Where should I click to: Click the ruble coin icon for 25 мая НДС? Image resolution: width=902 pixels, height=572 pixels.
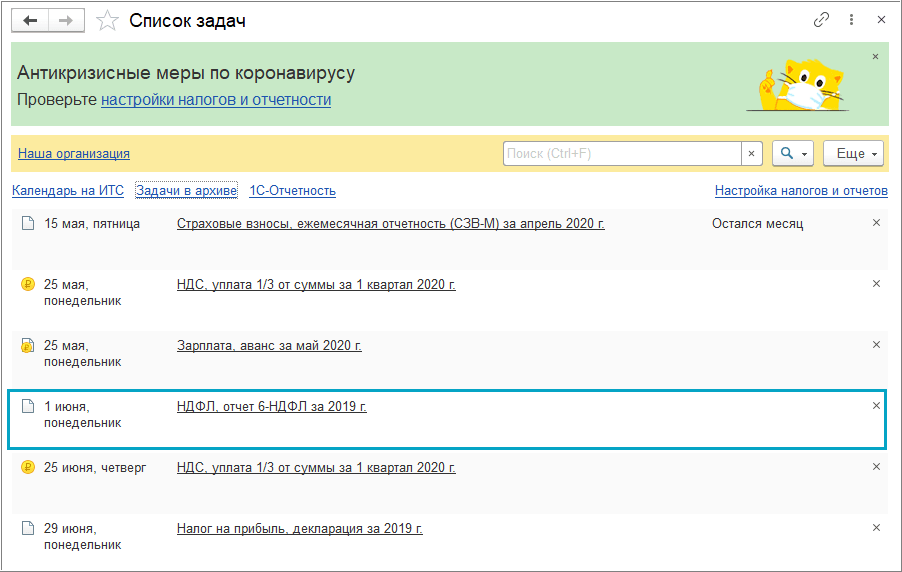28,284
